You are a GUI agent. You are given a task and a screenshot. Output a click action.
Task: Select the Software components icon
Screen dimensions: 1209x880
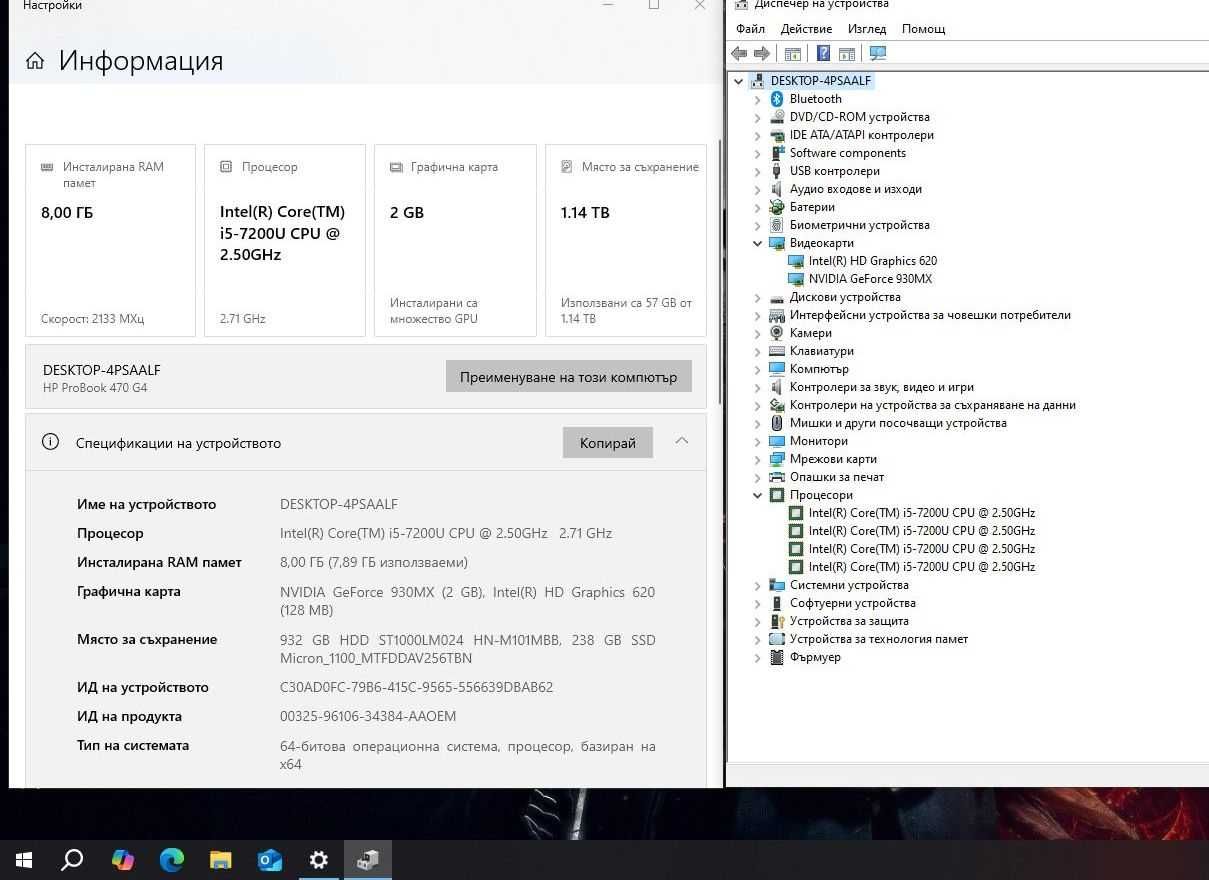[x=777, y=153]
